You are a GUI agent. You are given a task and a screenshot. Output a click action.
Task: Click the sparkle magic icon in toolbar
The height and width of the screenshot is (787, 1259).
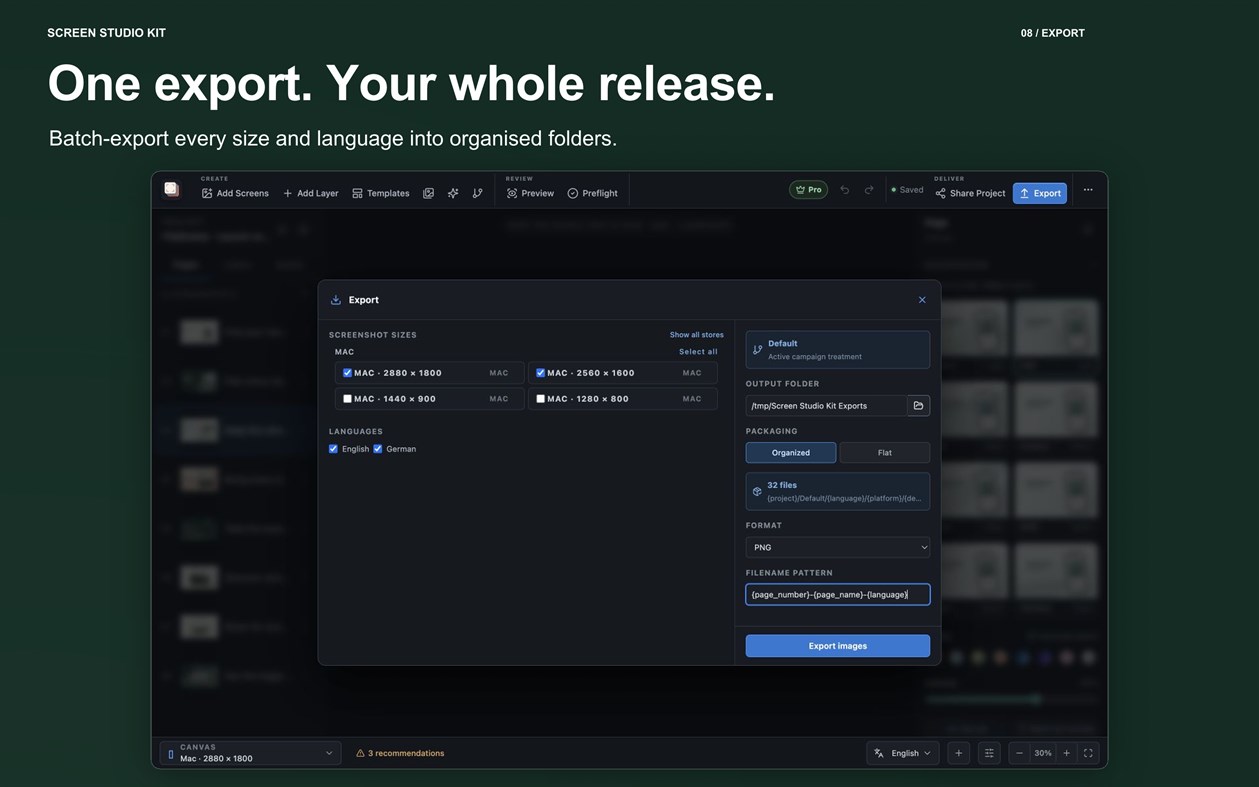[x=453, y=193]
